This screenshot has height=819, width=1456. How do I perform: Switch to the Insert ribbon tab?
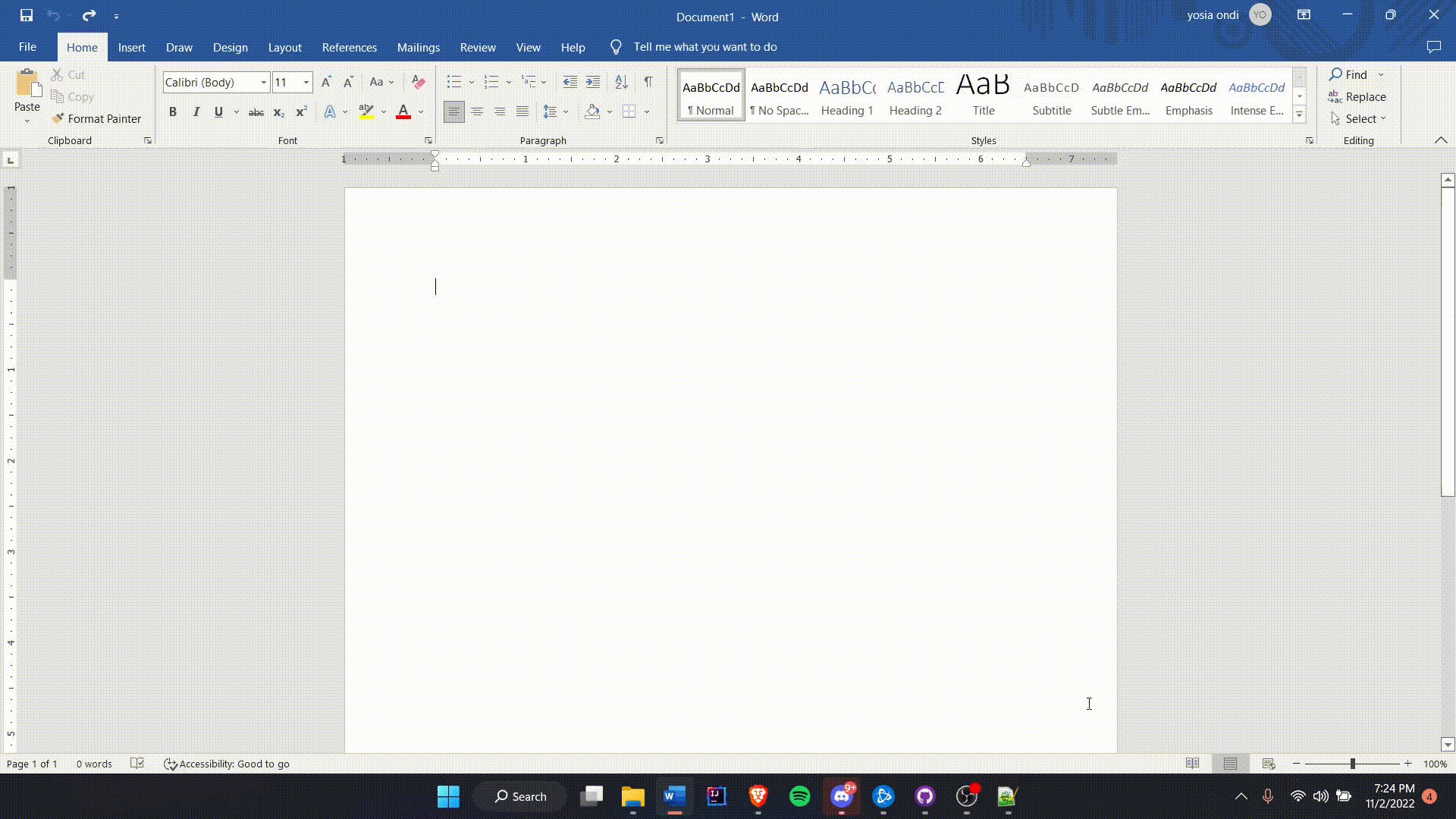pos(131,47)
